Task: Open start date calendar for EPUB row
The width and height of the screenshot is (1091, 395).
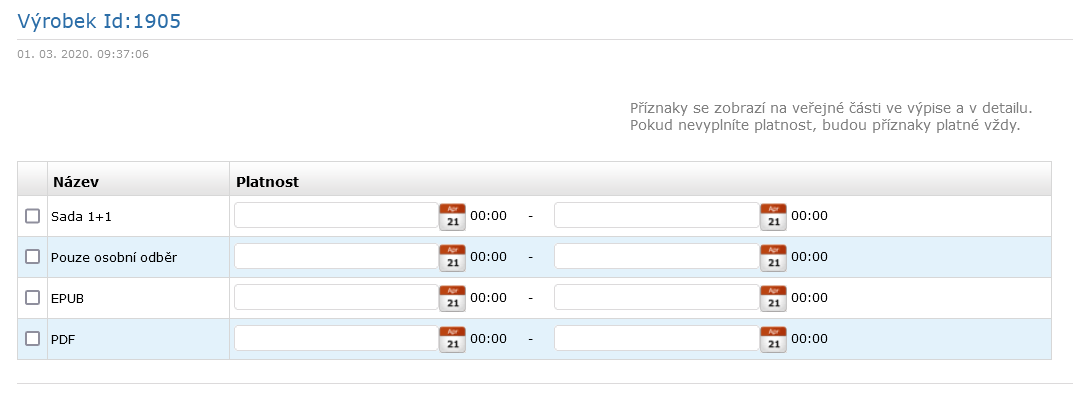Action: click(452, 298)
